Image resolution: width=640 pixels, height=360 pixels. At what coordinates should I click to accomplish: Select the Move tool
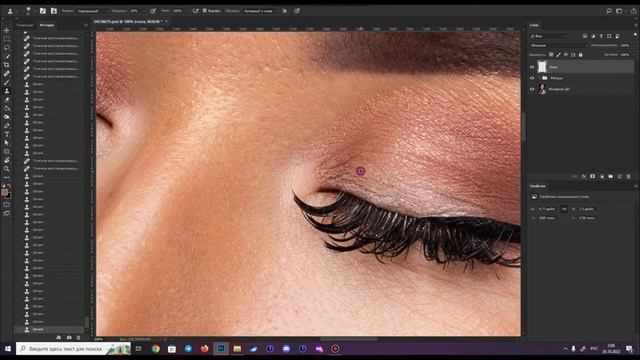point(7,31)
